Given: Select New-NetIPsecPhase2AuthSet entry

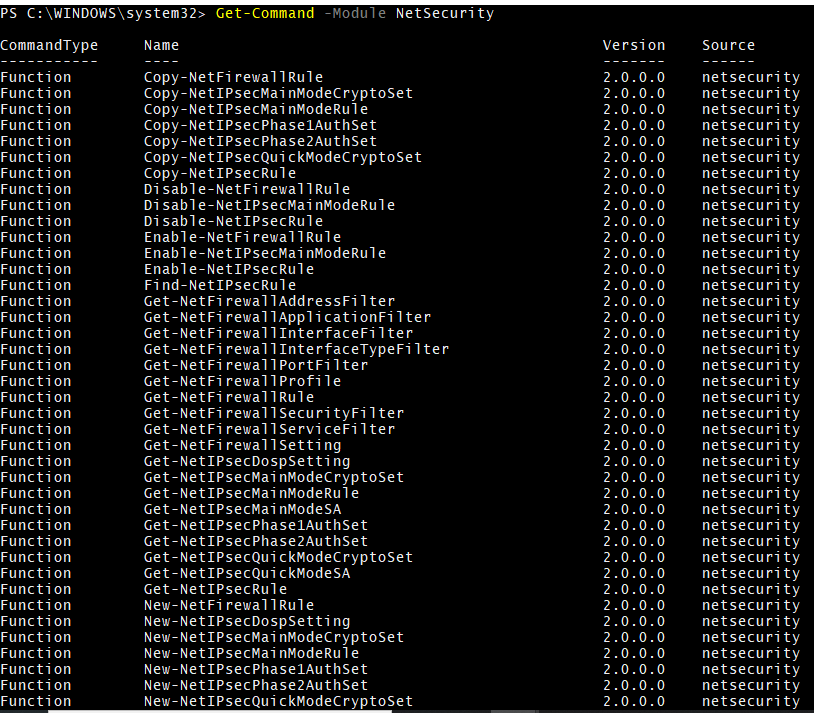Looking at the screenshot, I should [256, 685].
